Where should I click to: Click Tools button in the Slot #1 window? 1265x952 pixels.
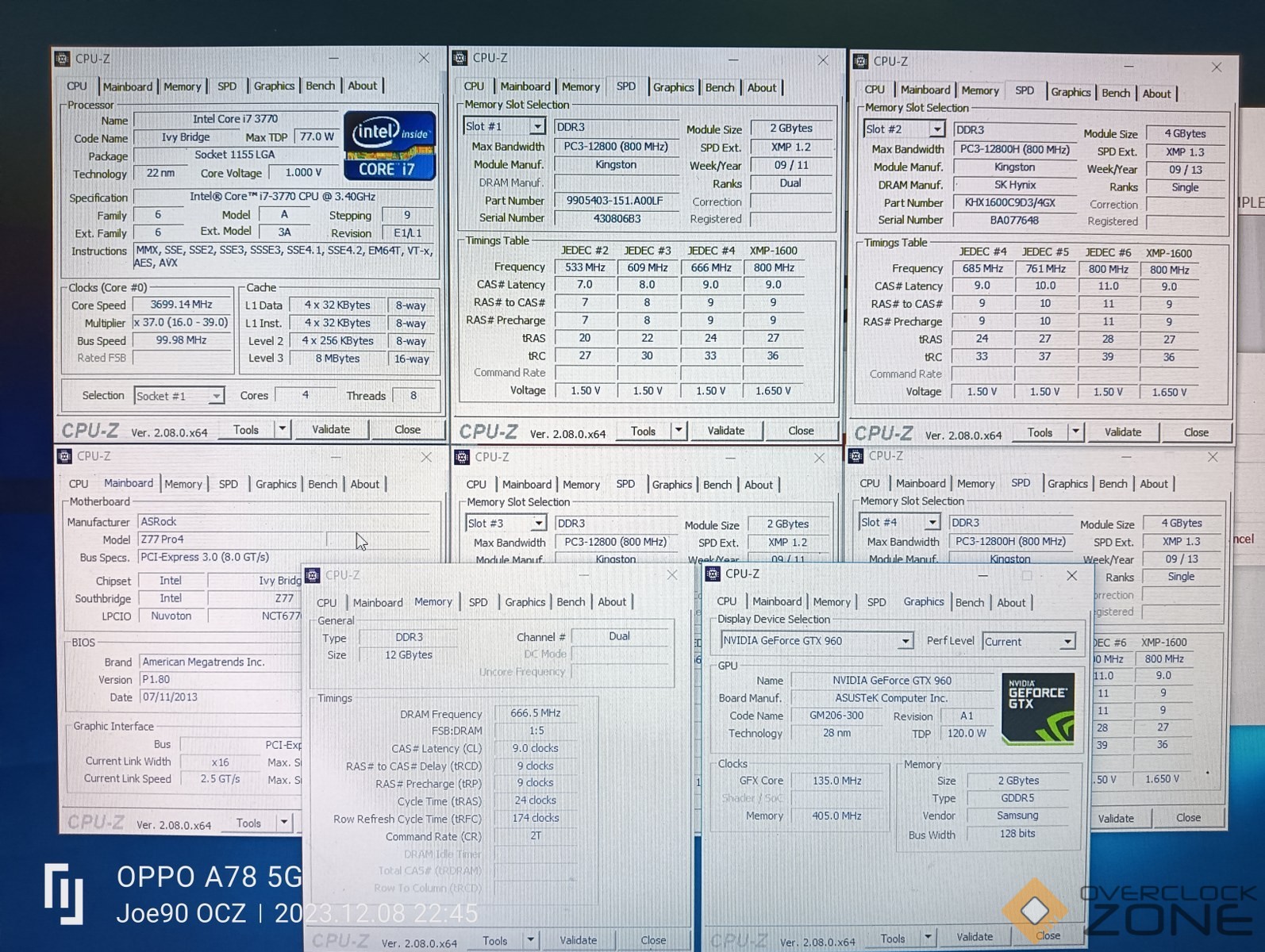click(644, 431)
